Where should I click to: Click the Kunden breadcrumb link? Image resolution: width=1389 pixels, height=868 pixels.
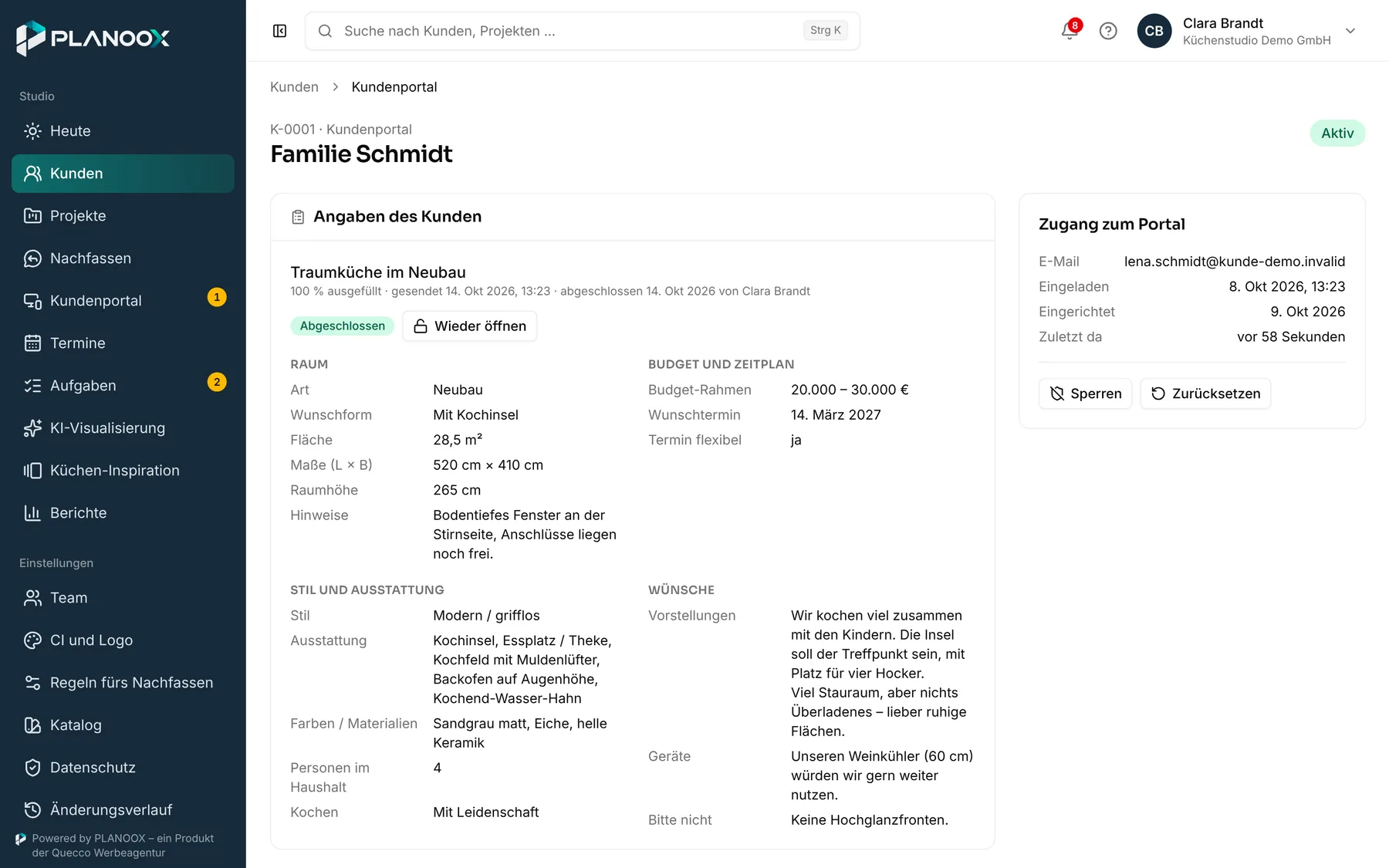(x=294, y=87)
